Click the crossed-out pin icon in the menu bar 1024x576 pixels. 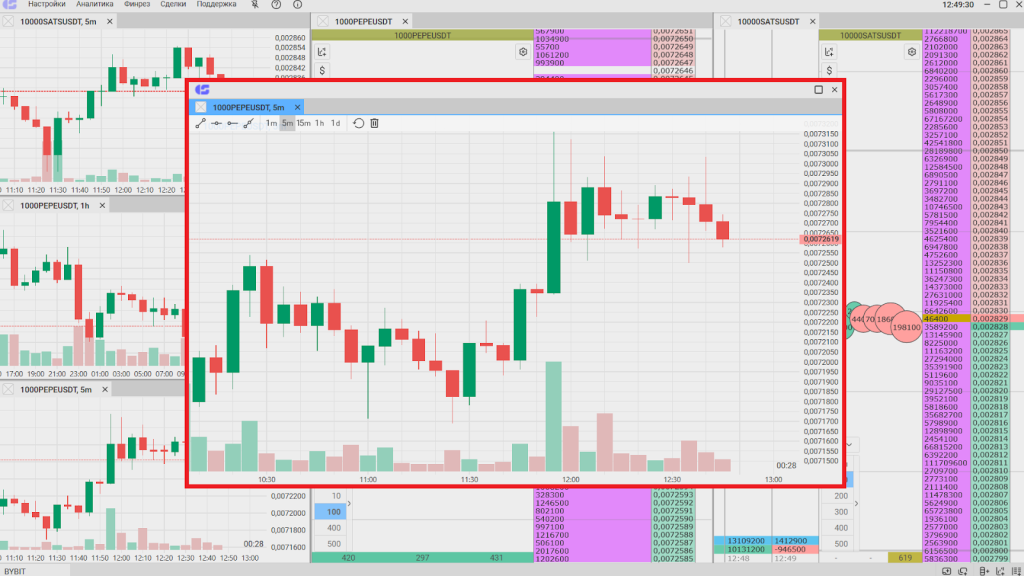(255, 5)
